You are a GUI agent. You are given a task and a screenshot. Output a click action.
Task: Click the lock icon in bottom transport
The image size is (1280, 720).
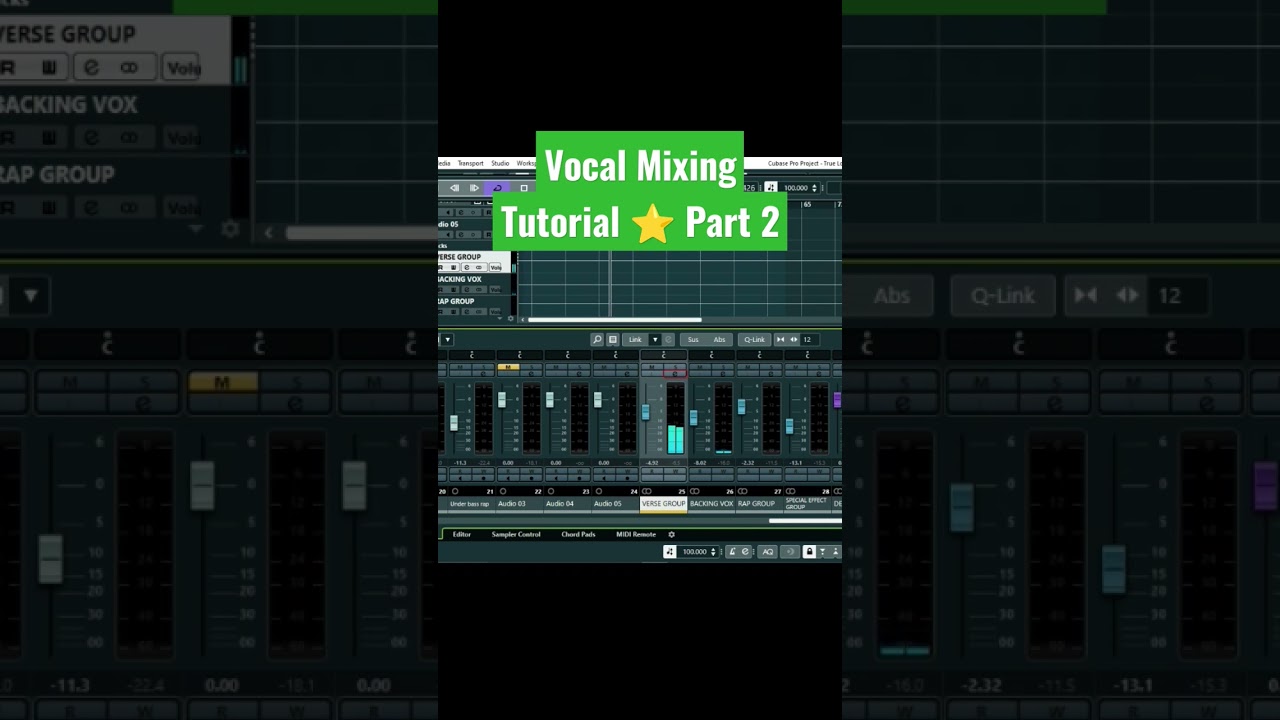tap(810, 552)
